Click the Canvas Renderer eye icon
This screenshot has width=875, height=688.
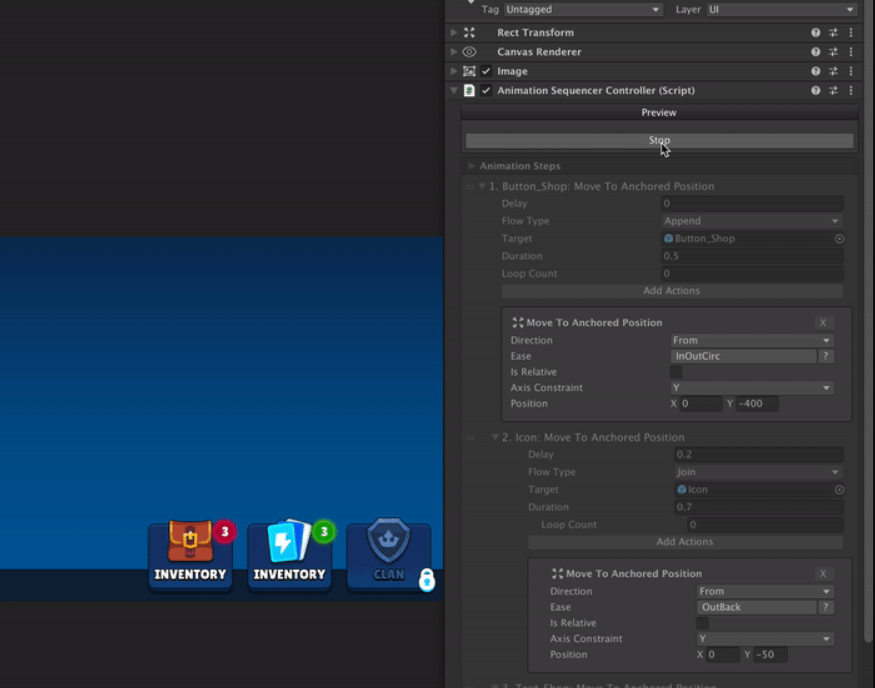click(x=469, y=52)
